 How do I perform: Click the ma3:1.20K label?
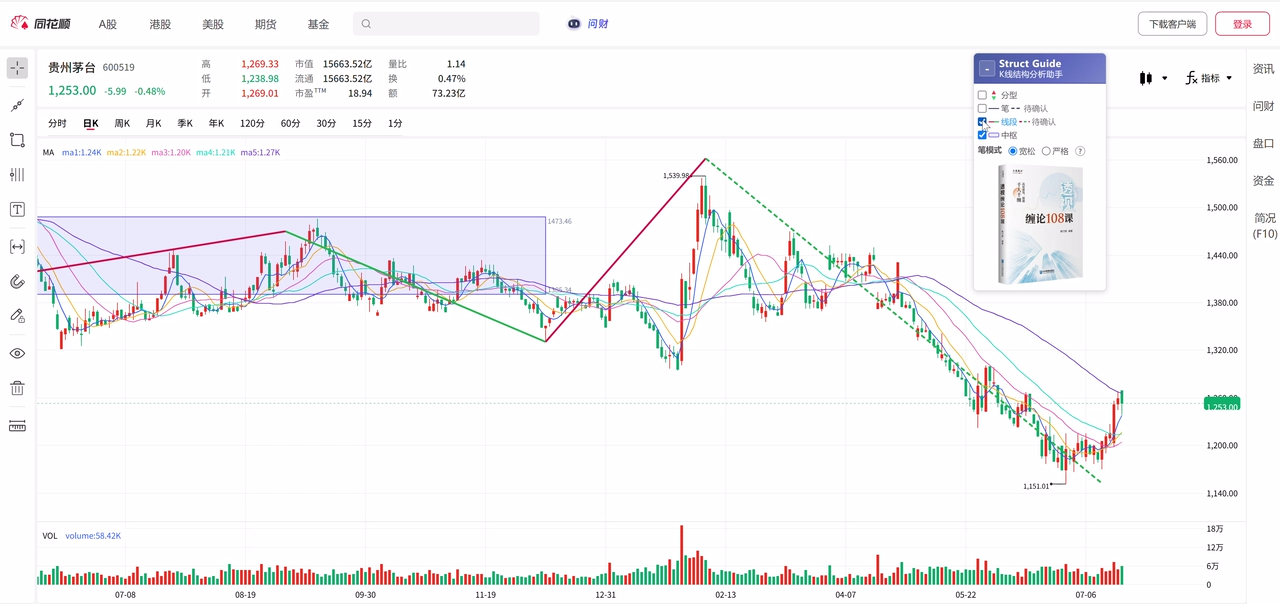(172, 152)
